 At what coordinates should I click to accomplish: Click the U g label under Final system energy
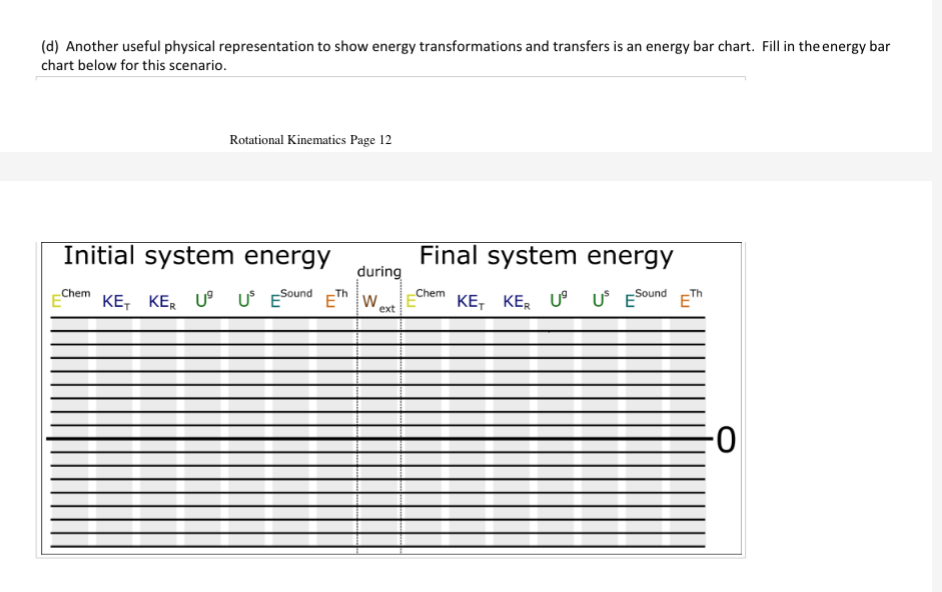pyautogui.click(x=559, y=299)
